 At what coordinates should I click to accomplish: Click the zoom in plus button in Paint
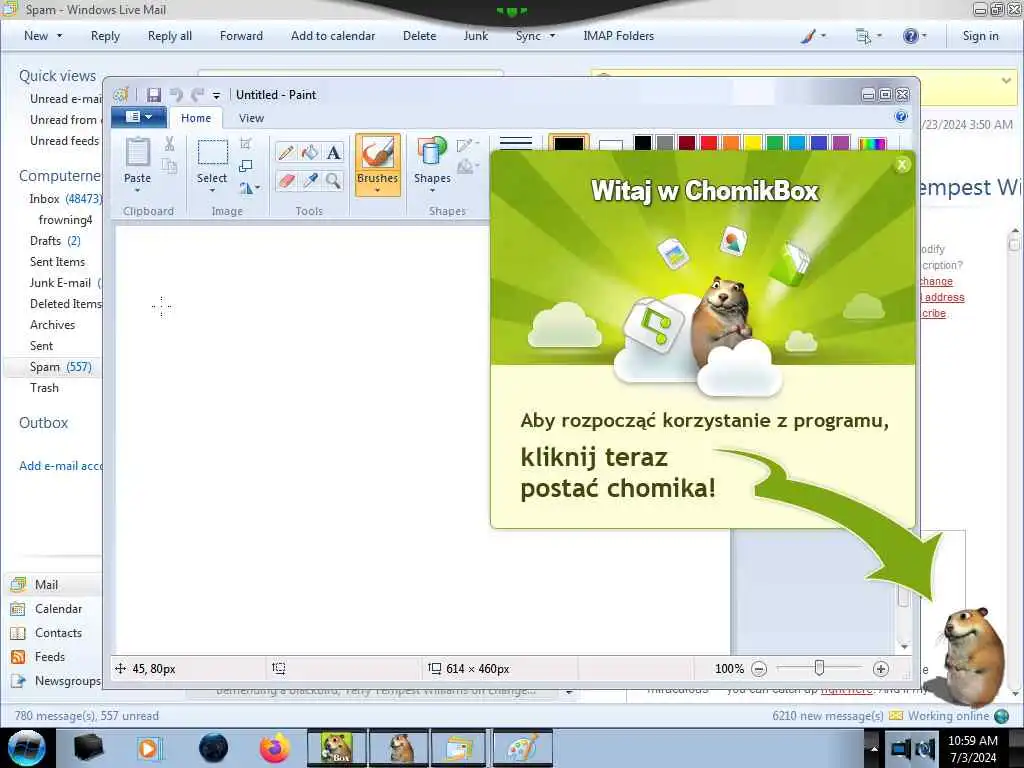[880, 669]
